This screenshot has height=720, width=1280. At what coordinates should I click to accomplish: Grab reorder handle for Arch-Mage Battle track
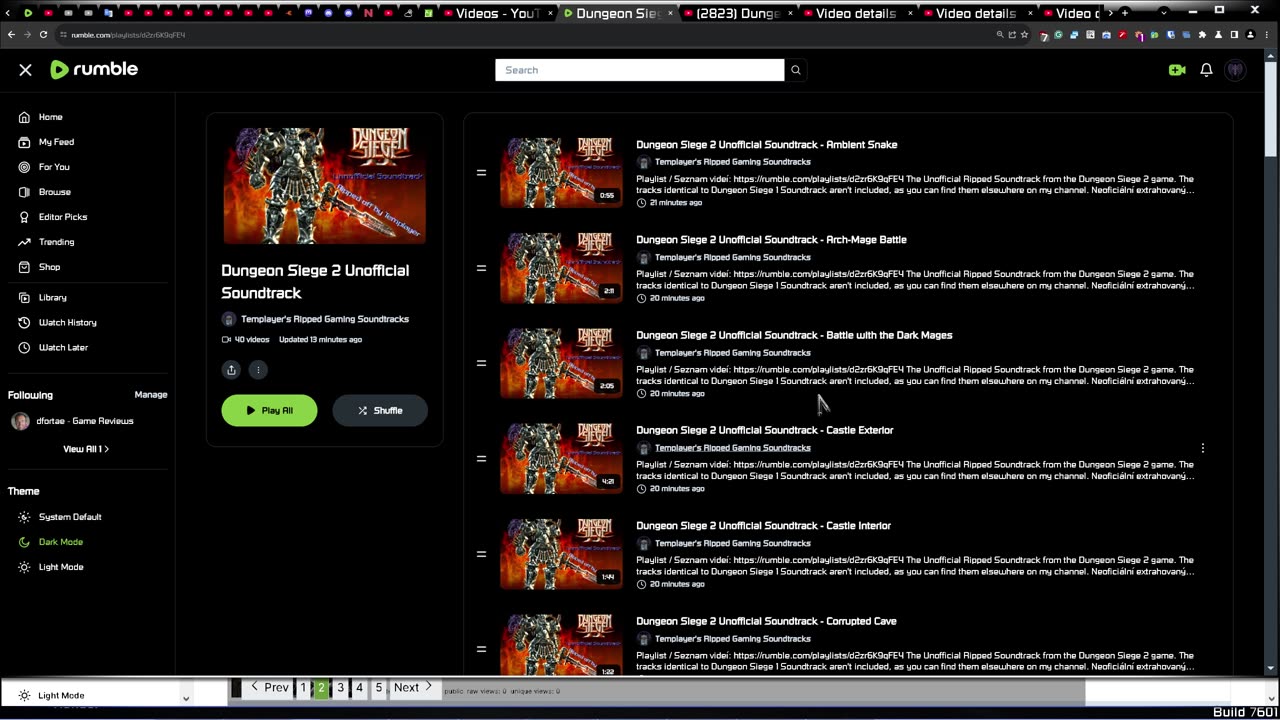click(x=481, y=268)
